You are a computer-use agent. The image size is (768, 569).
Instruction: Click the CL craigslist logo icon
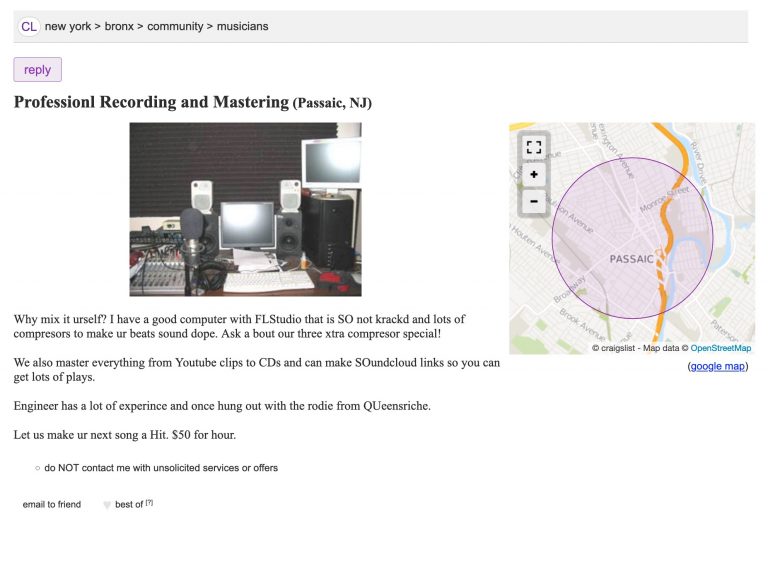[x=29, y=26]
